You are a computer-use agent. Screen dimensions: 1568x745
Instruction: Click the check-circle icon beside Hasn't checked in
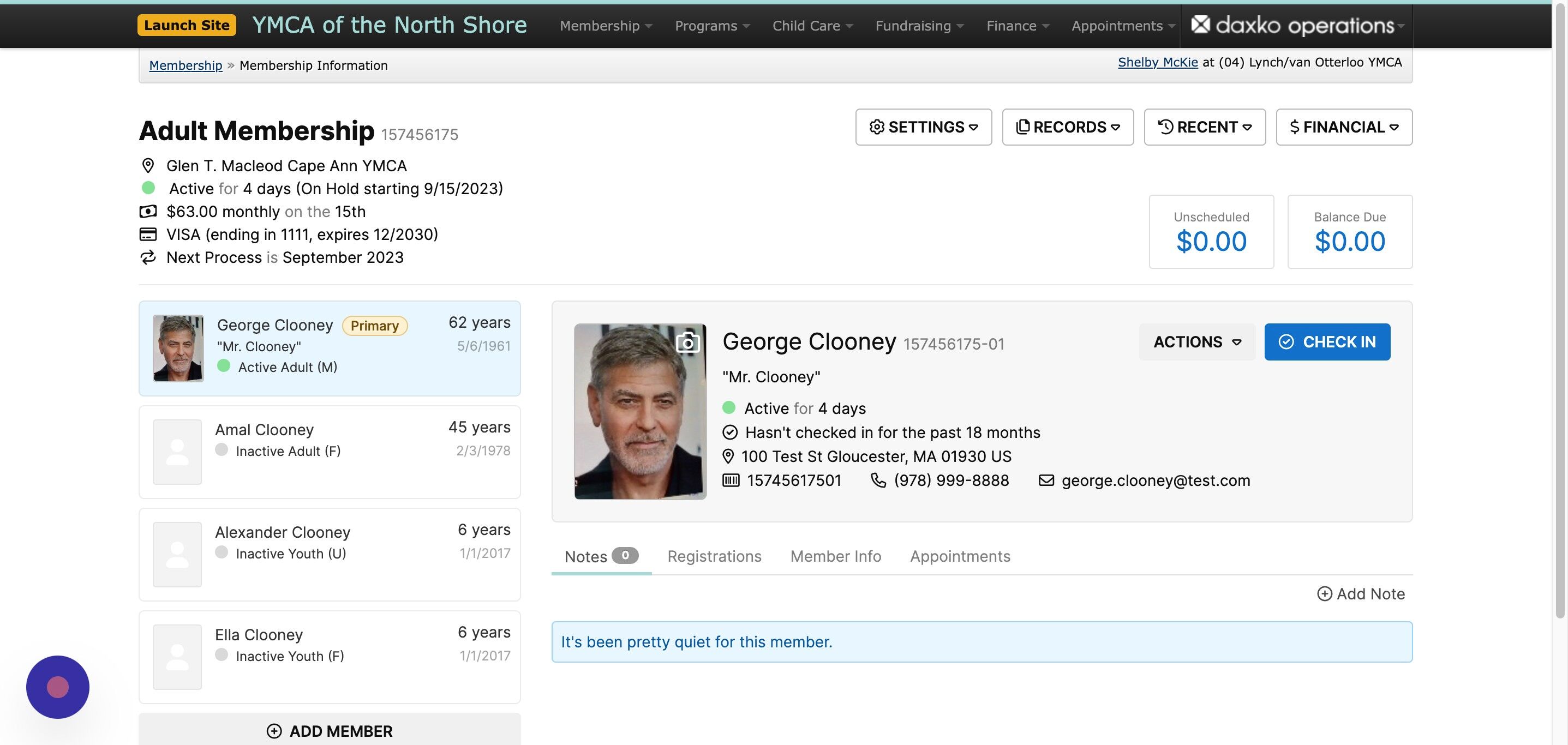pos(730,432)
